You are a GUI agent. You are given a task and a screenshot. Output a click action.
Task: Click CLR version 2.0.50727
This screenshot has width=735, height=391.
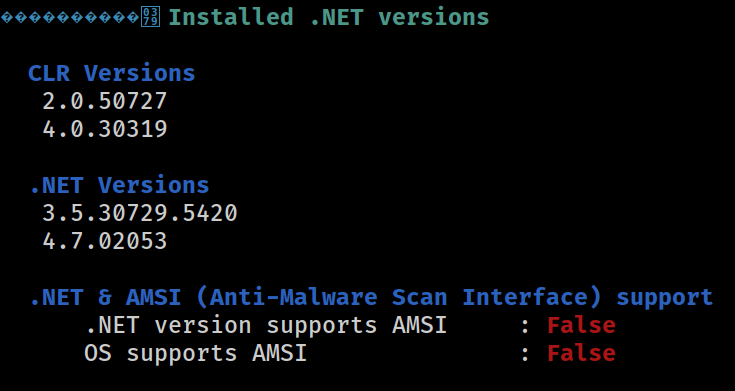click(x=105, y=101)
